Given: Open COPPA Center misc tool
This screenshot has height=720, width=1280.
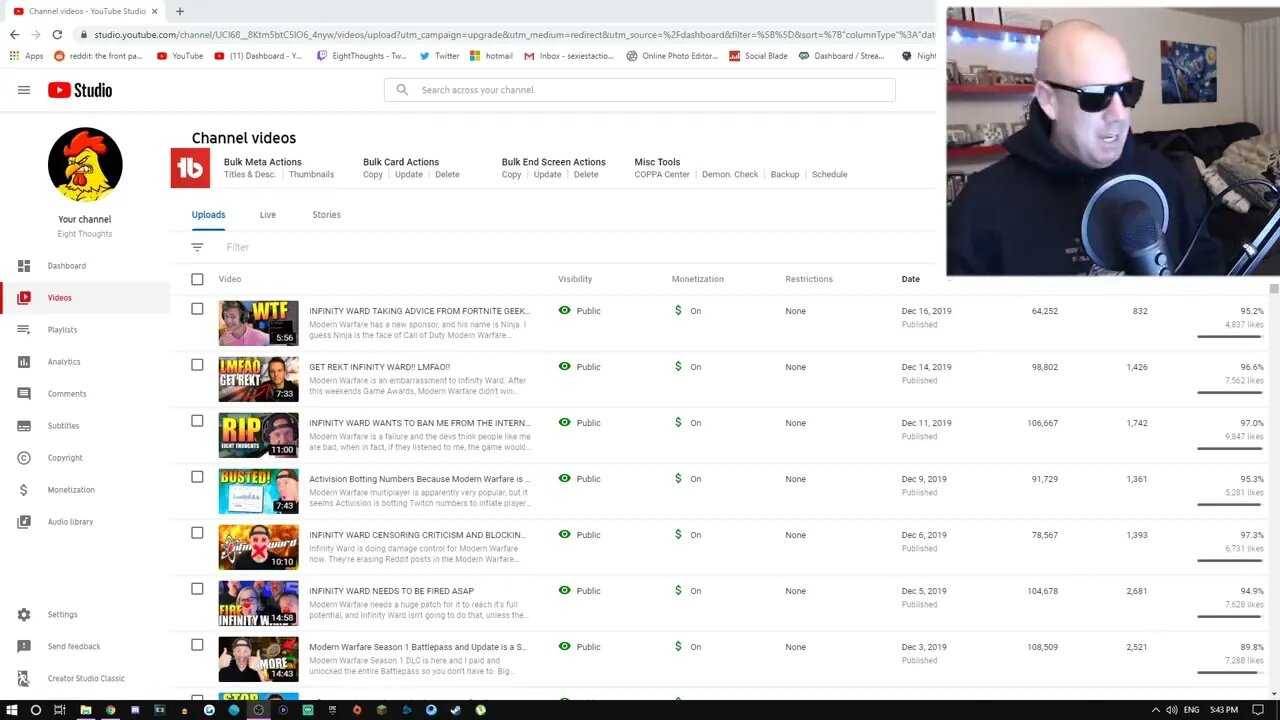Looking at the screenshot, I should (x=662, y=174).
